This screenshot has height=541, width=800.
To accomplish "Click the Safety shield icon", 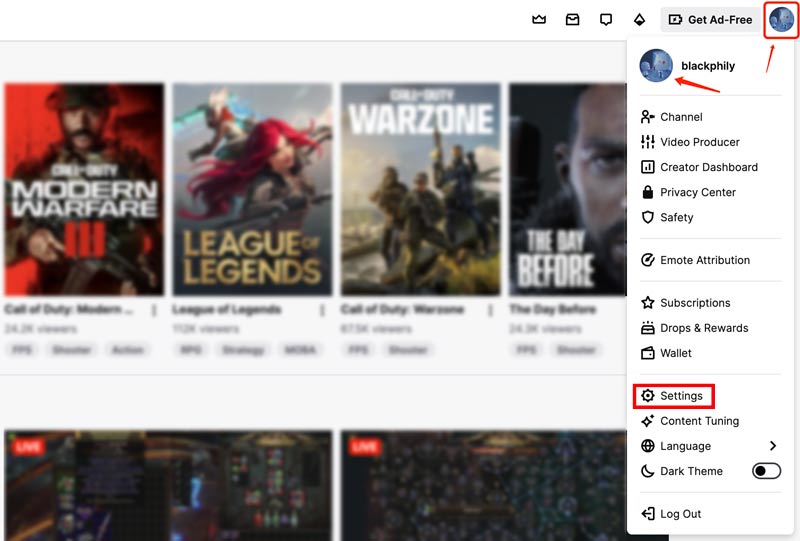I will tap(647, 217).
